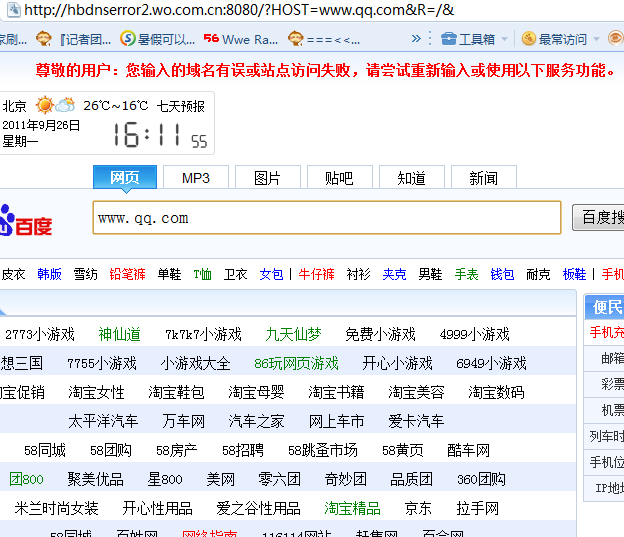Open the 360团购 link
The width and height of the screenshot is (624, 537).
coord(481,479)
